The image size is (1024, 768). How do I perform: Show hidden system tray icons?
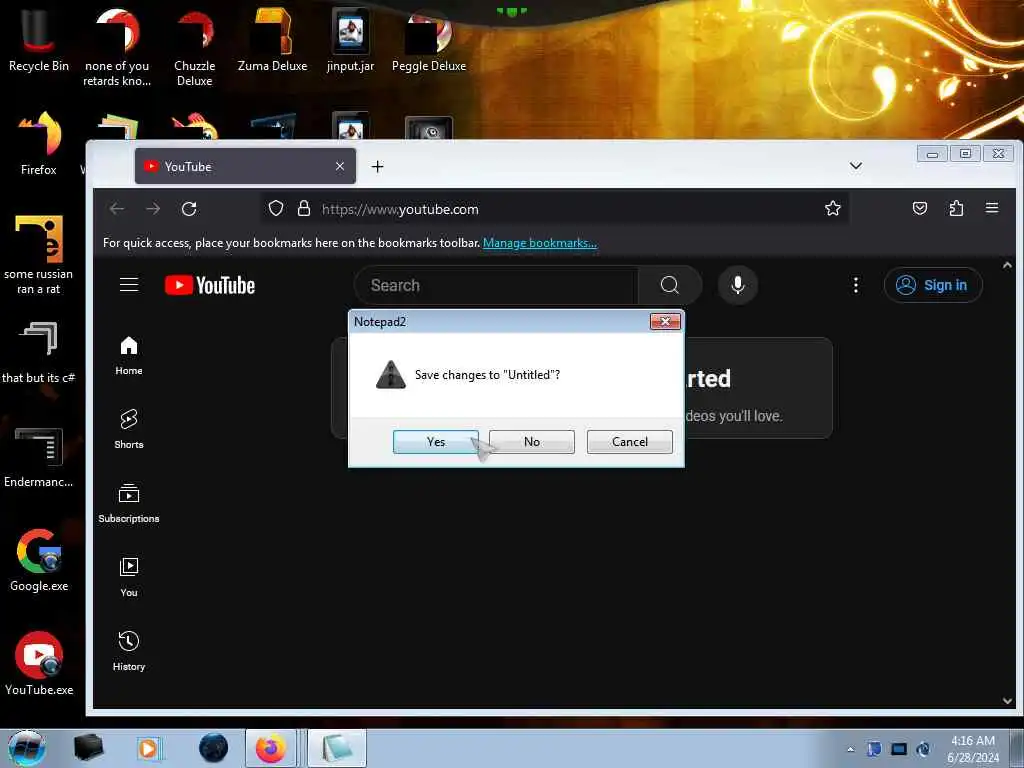pos(850,749)
